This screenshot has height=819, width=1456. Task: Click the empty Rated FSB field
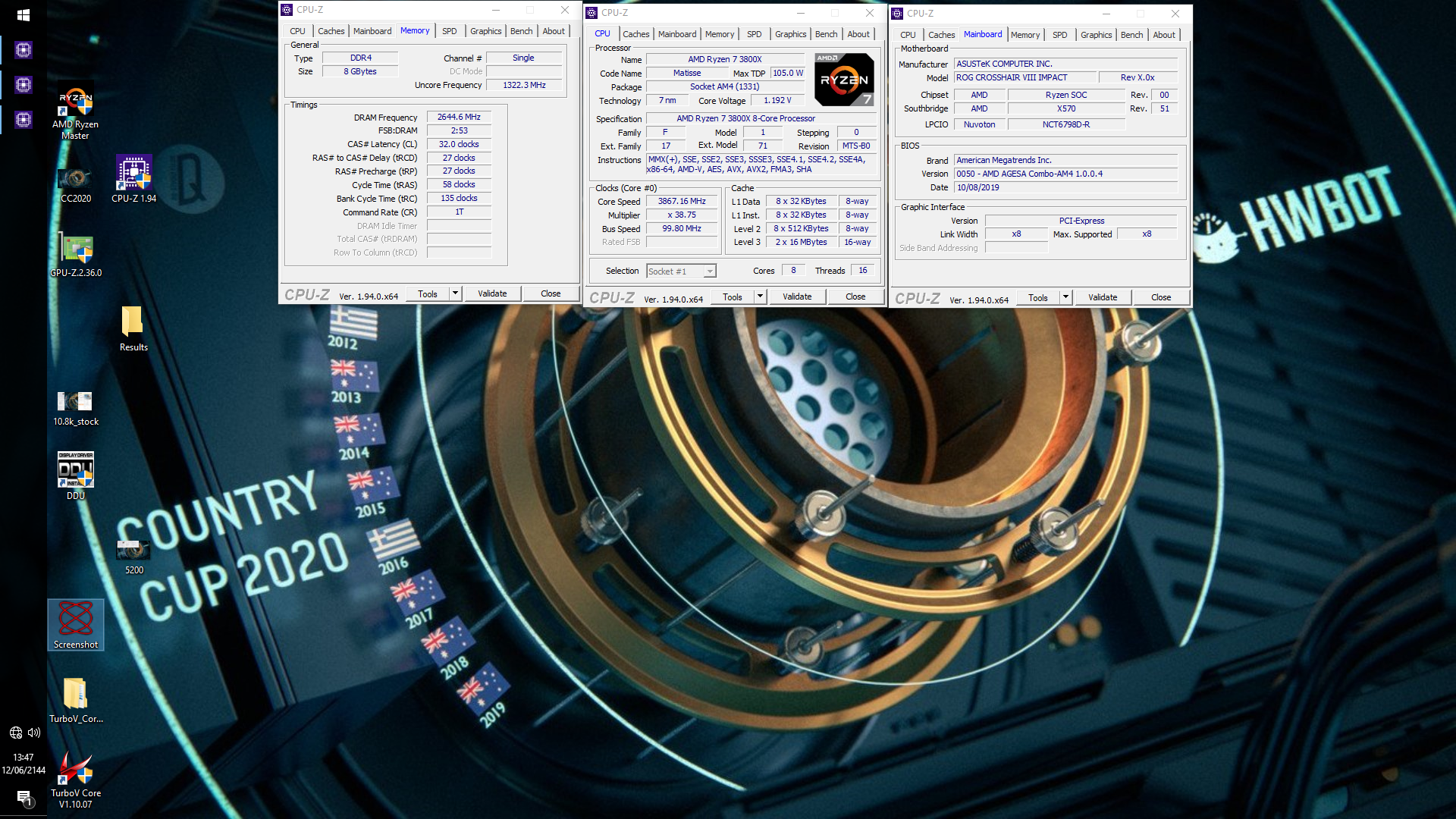pos(682,243)
